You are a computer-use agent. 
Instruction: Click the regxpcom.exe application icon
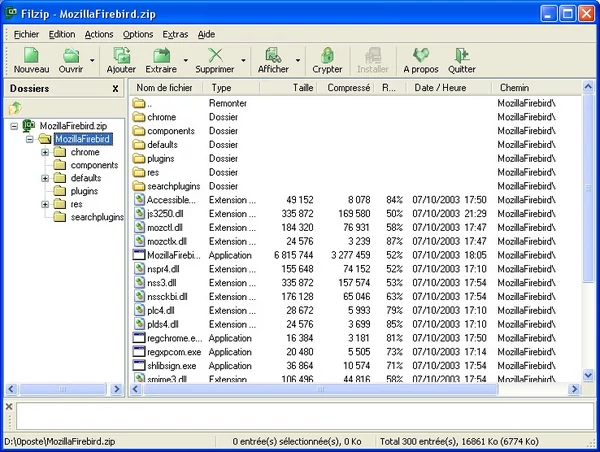coord(139,351)
